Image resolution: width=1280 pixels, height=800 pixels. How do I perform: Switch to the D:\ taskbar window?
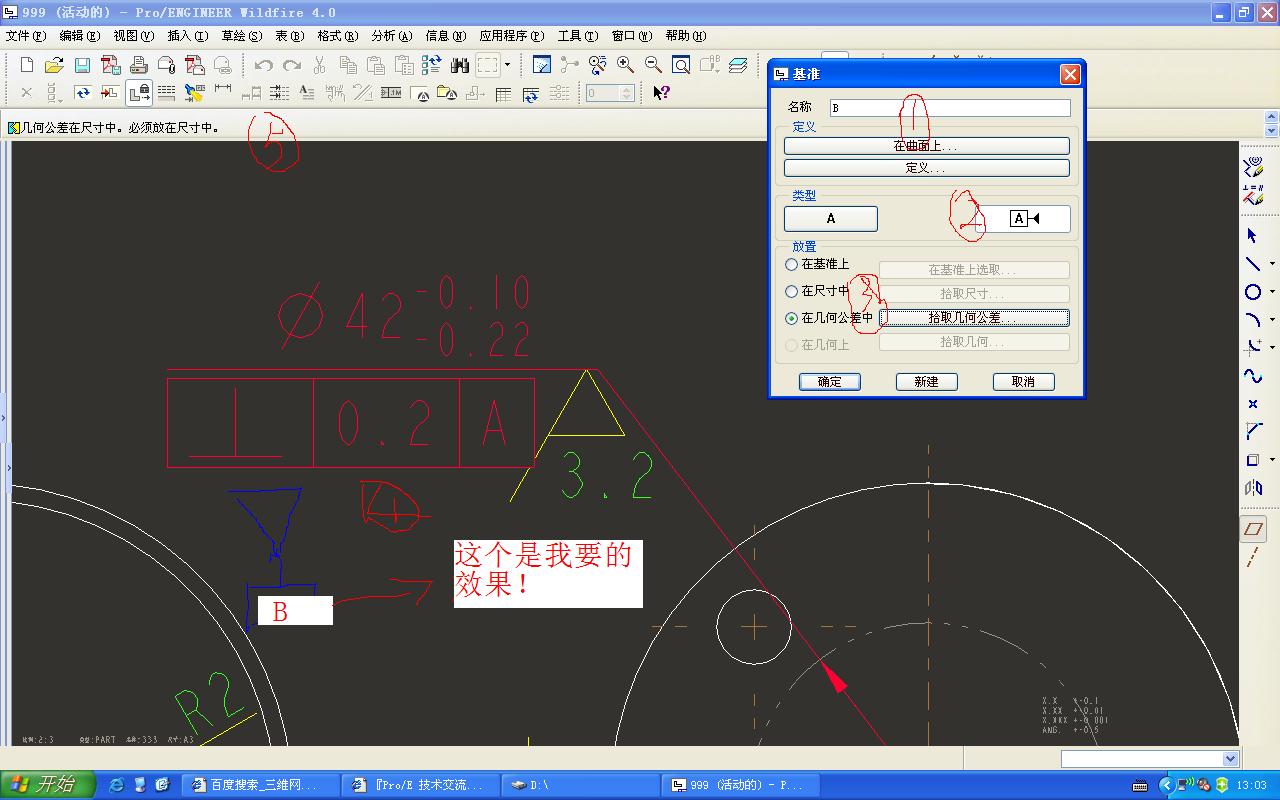click(x=580, y=785)
